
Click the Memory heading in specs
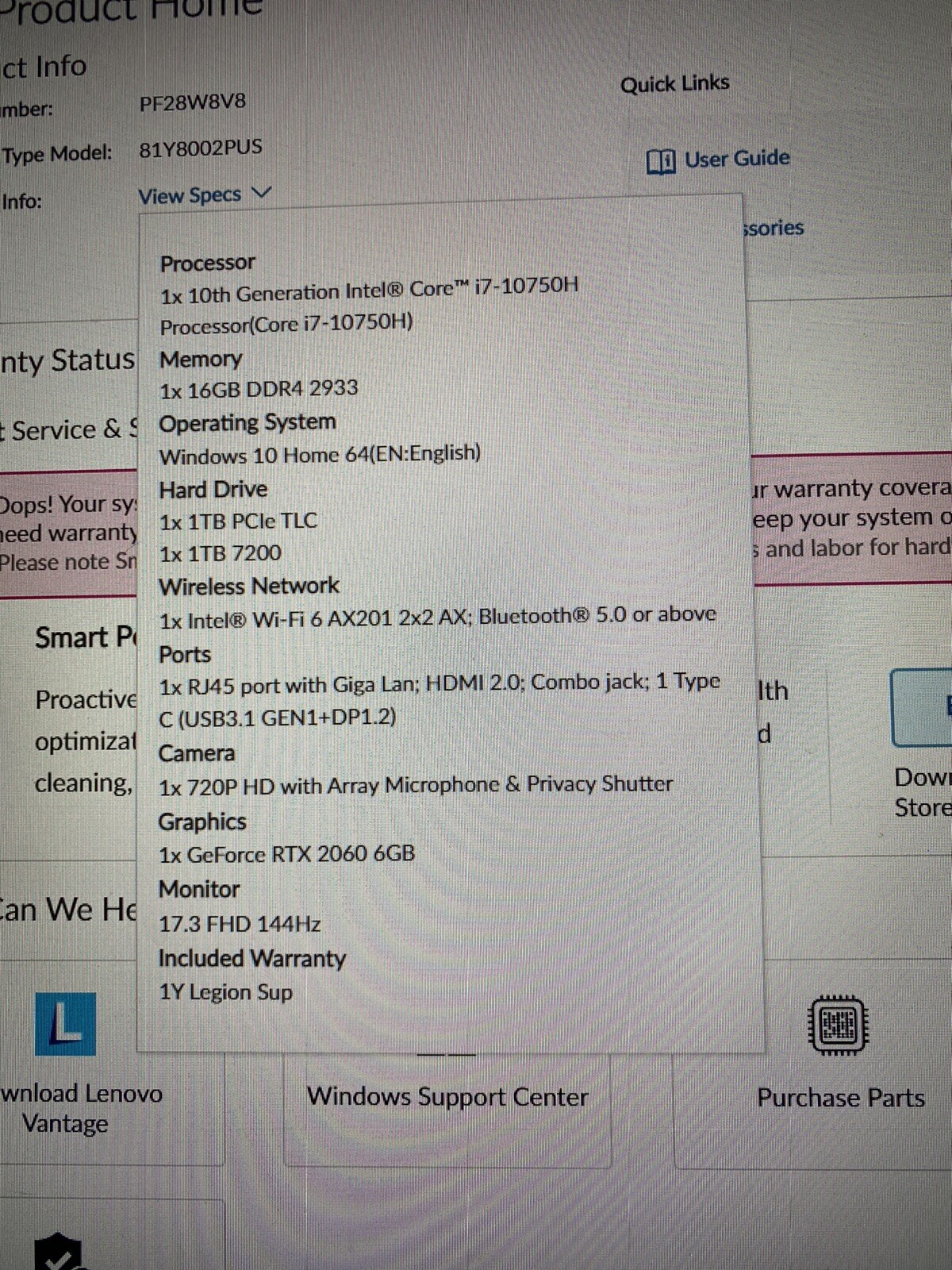click(x=201, y=359)
